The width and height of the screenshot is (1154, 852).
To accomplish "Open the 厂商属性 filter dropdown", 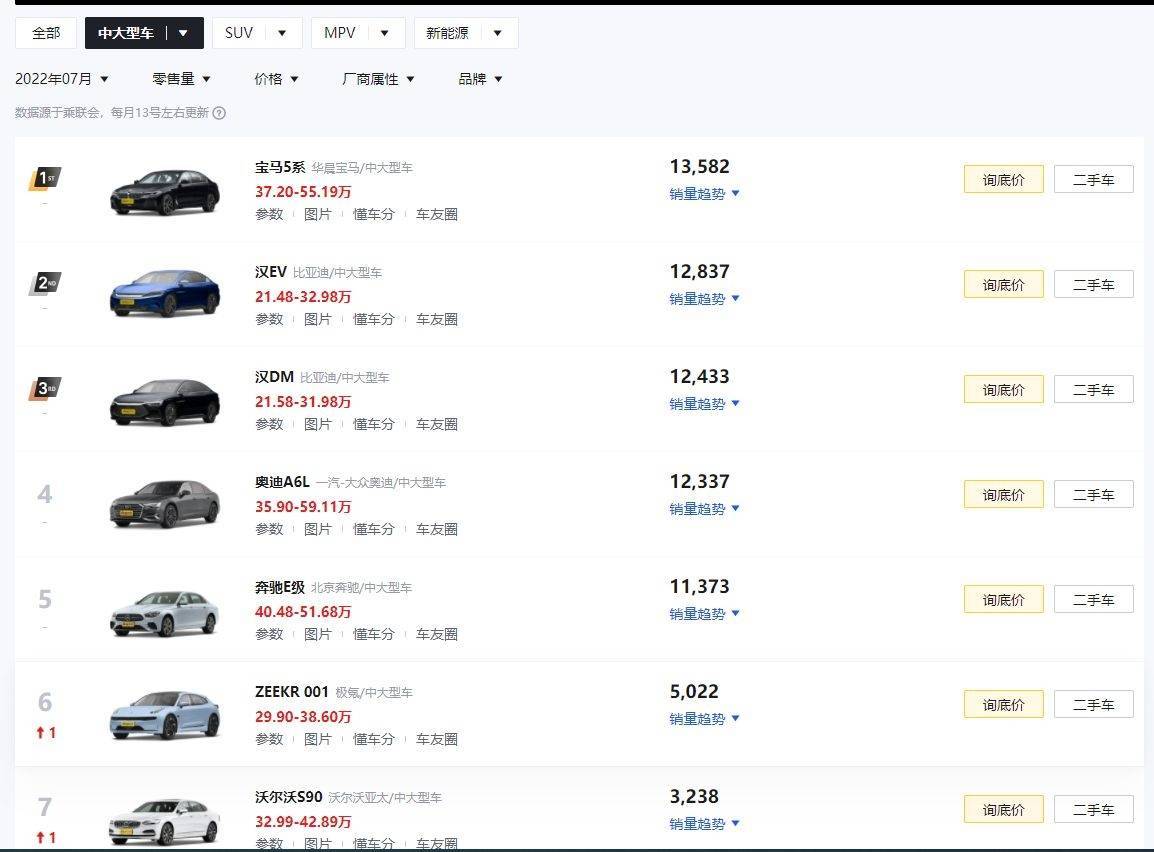I will [x=378, y=79].
